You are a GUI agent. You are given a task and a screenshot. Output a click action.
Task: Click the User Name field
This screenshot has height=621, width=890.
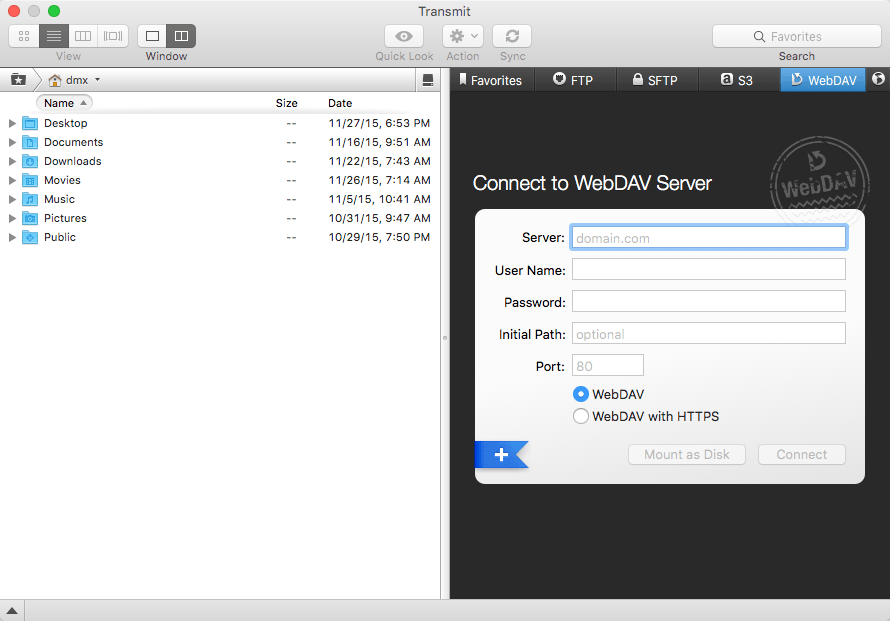[708, 269]
